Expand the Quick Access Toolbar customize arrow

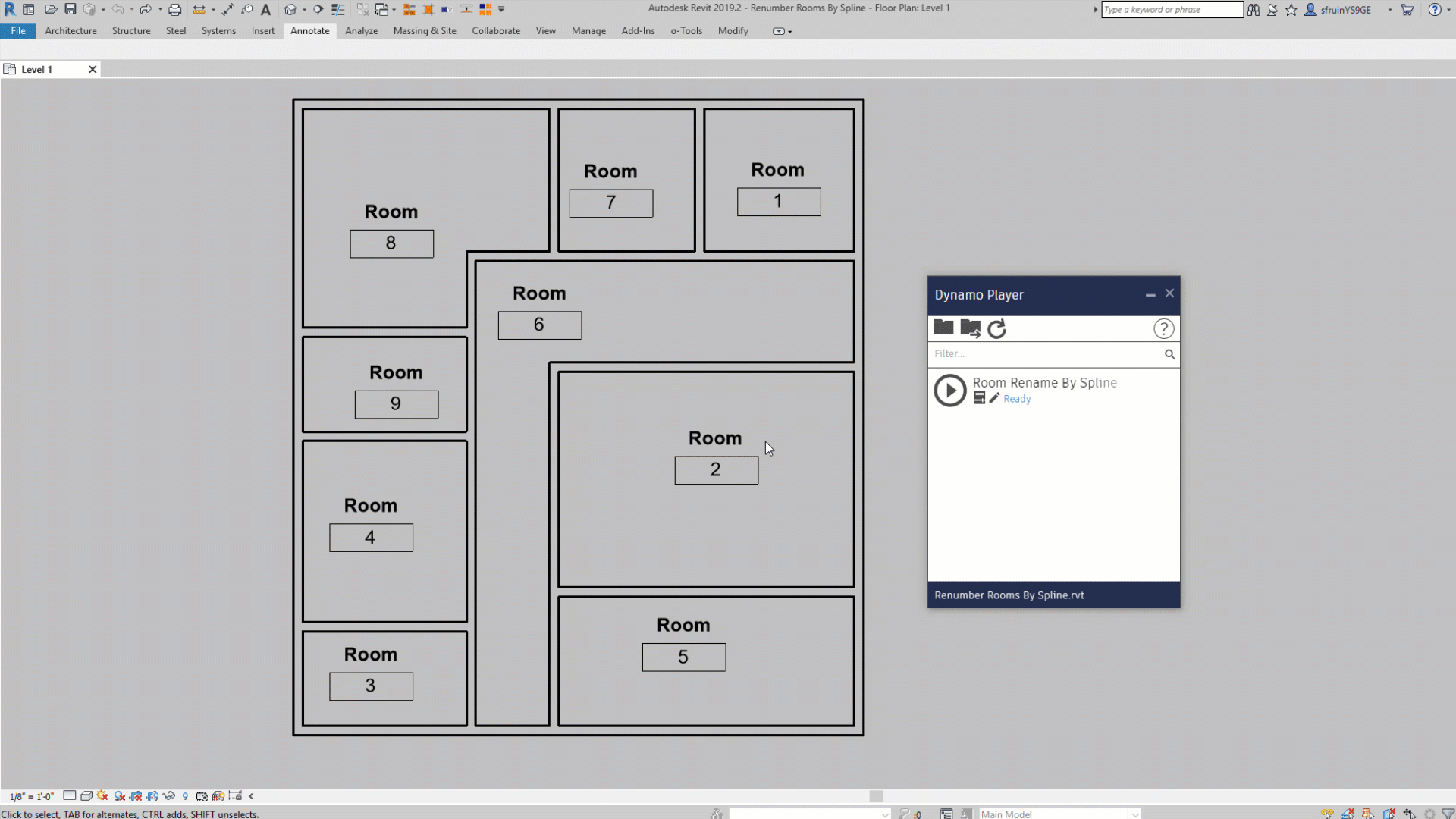coord(501,9)
